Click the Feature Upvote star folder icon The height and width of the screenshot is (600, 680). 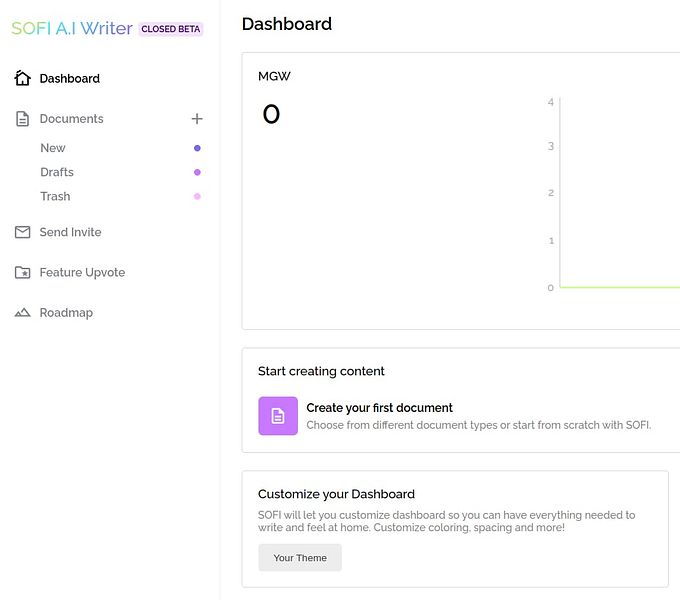(22, 272)
